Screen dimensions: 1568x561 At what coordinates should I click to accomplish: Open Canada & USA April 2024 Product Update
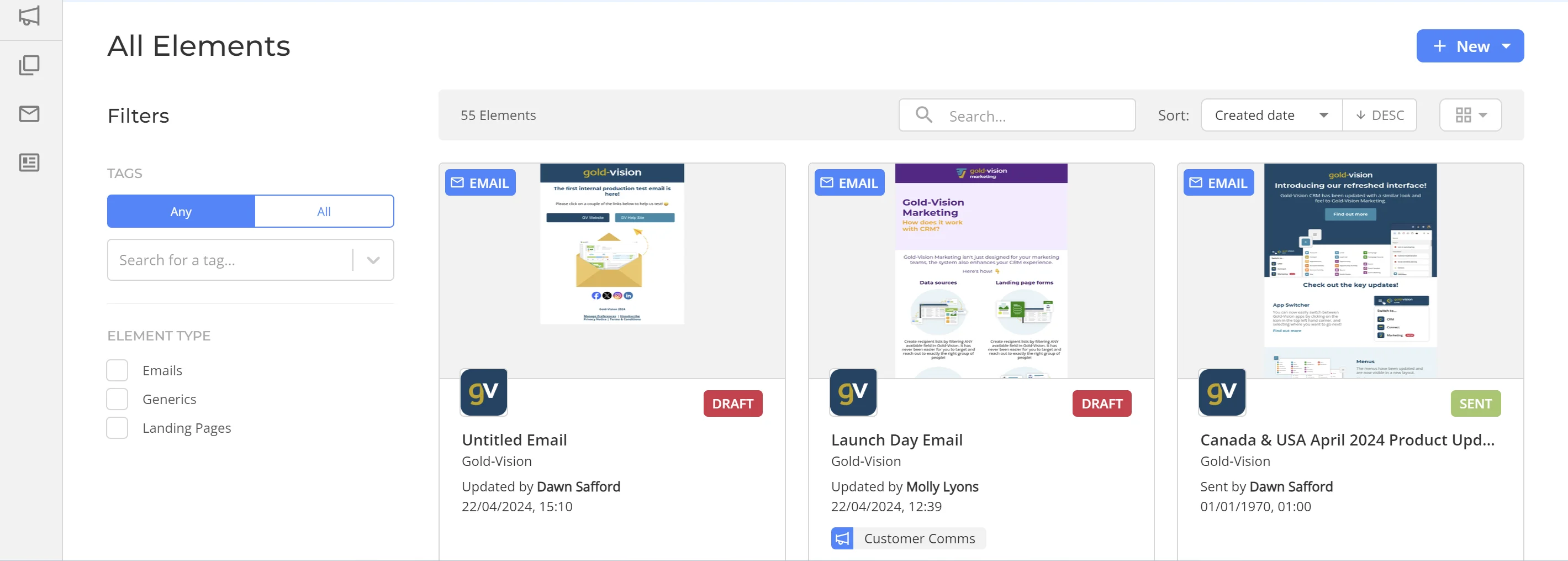pos(1347,440)
